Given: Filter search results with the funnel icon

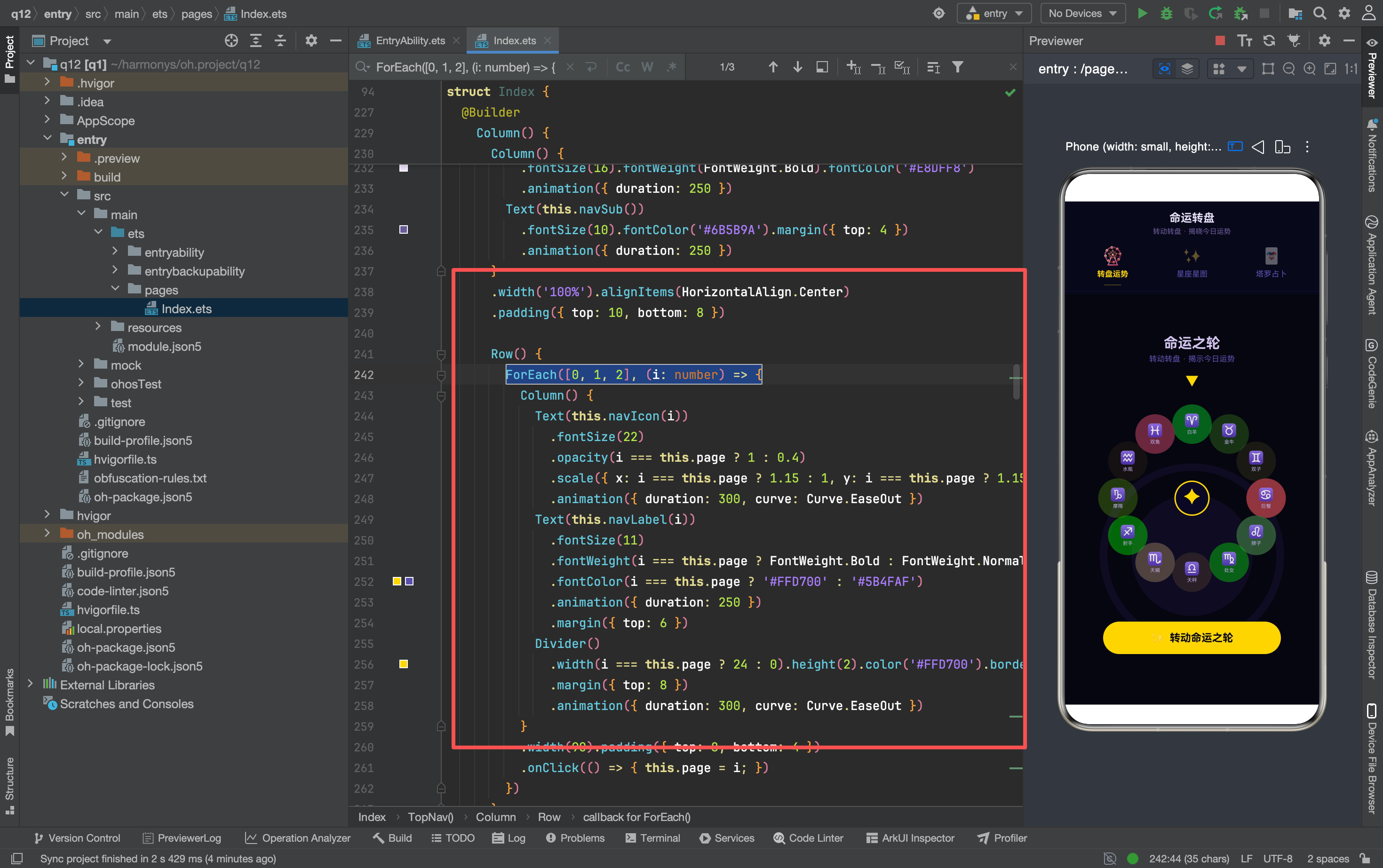Looking at the screenshot, I should [957, 67].
